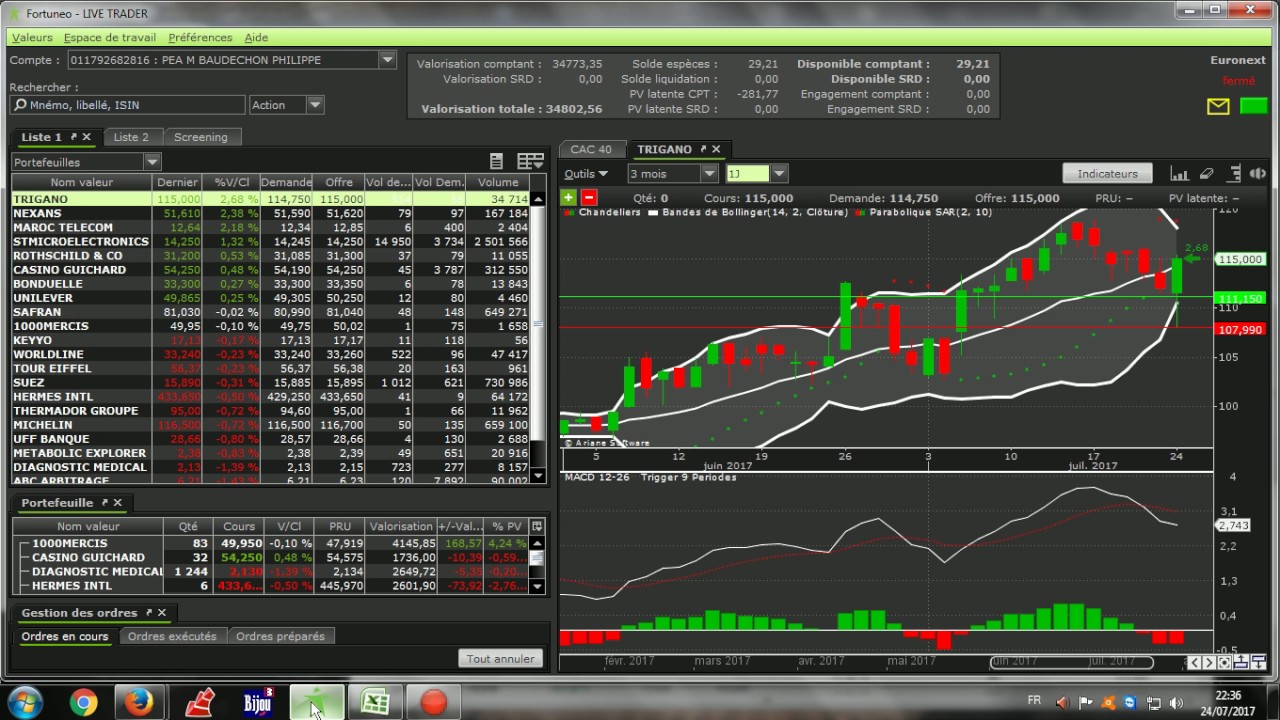The image size is (1280, 720).
Task: Close the Gestion des ordres panel
Action: (161, 612)
